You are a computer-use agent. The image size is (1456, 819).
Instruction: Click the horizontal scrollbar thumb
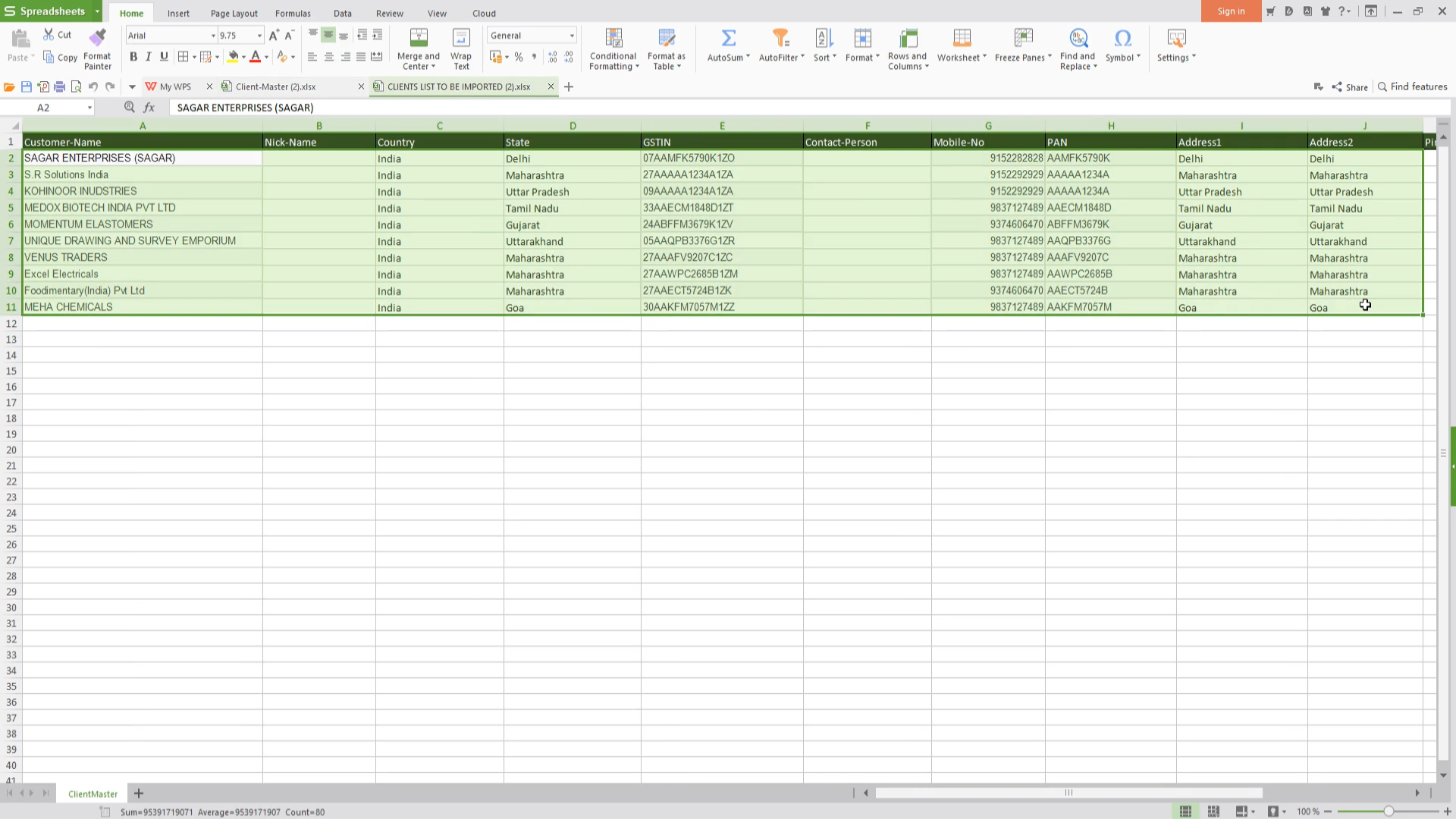coord(1068,792)
